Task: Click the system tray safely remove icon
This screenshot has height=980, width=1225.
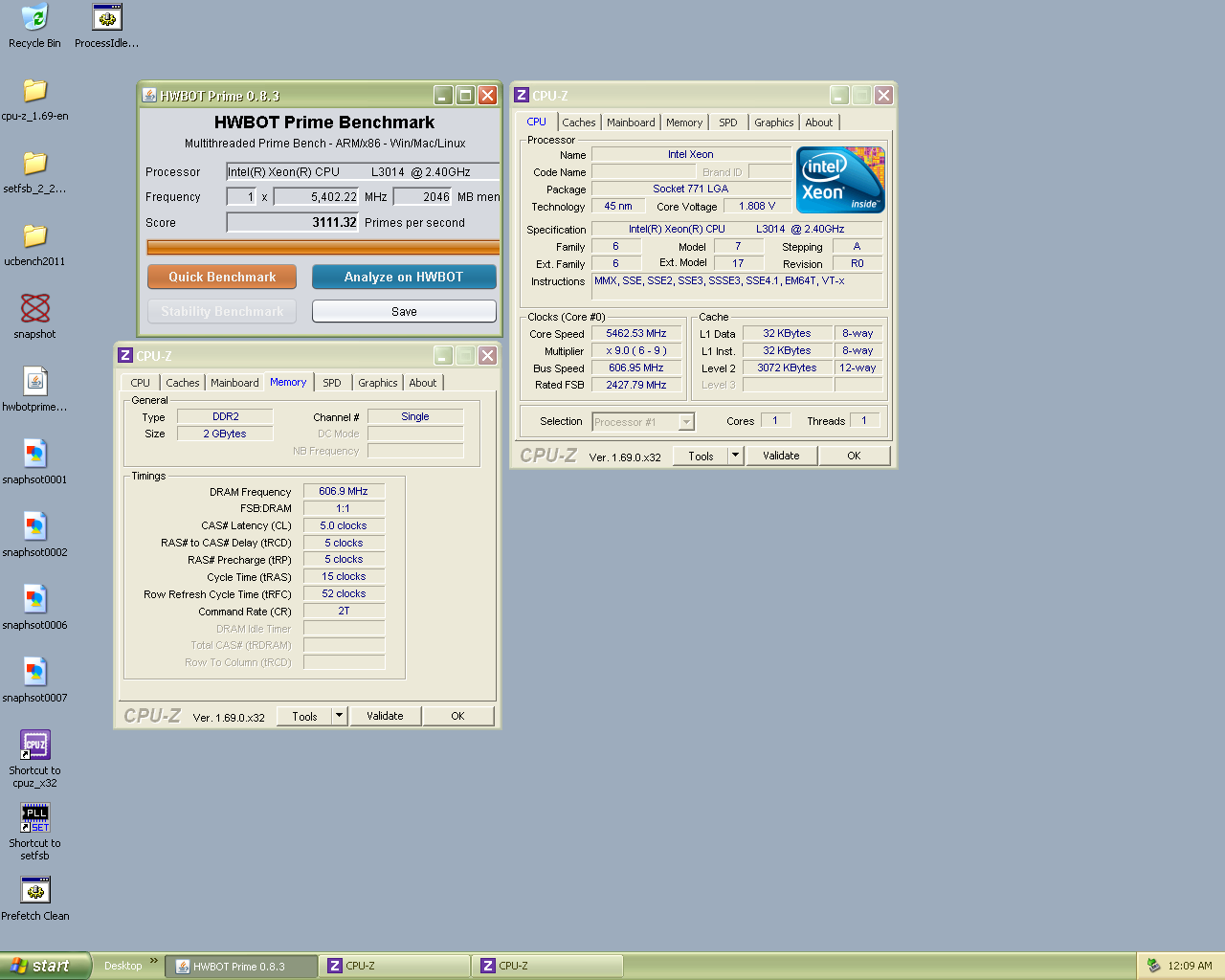Action: click(1153, 966)
